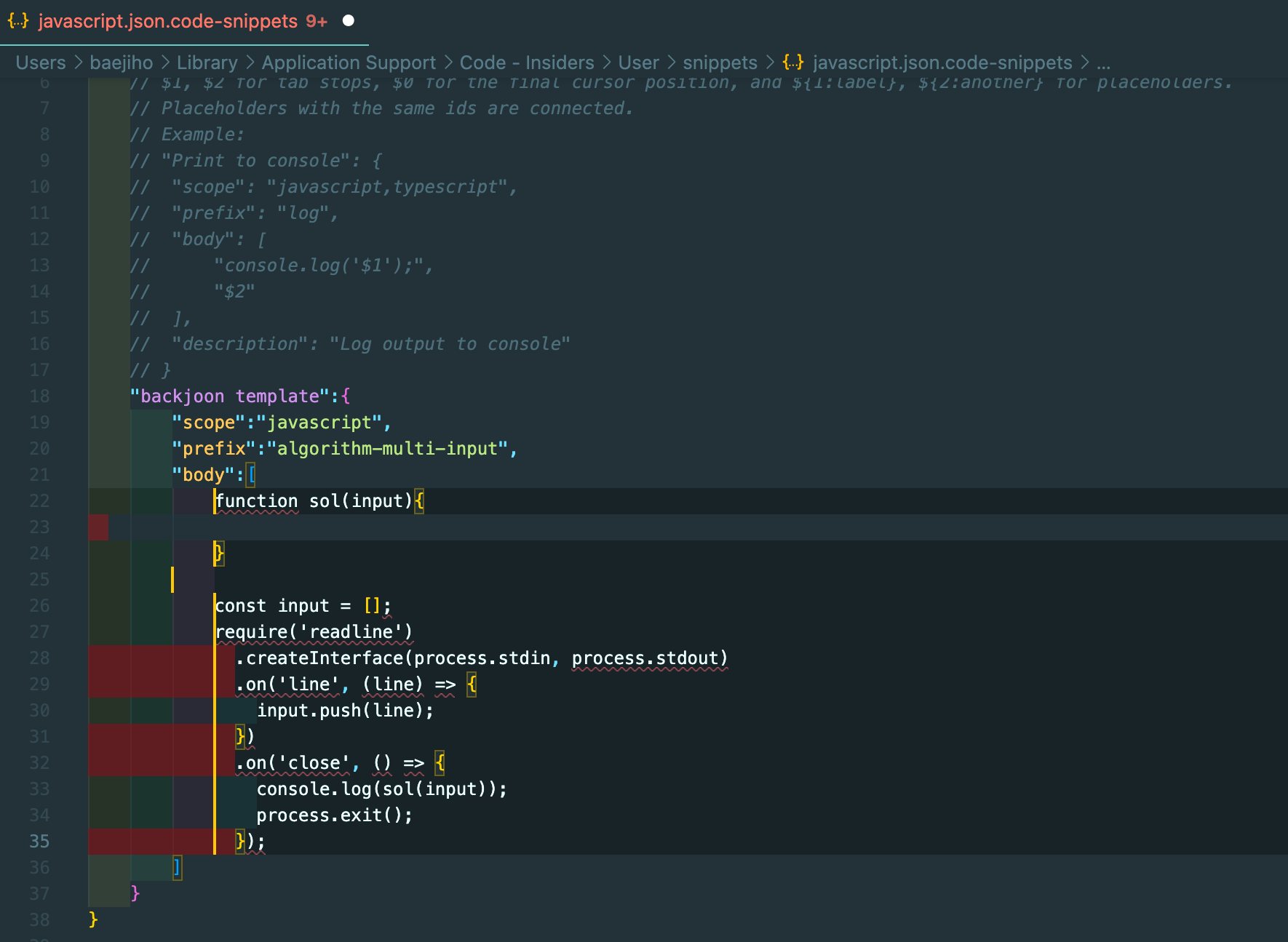Click console.log(sol(input)); on line 33
Viewport: 1288px width, 942px height.
pos(382,789)
